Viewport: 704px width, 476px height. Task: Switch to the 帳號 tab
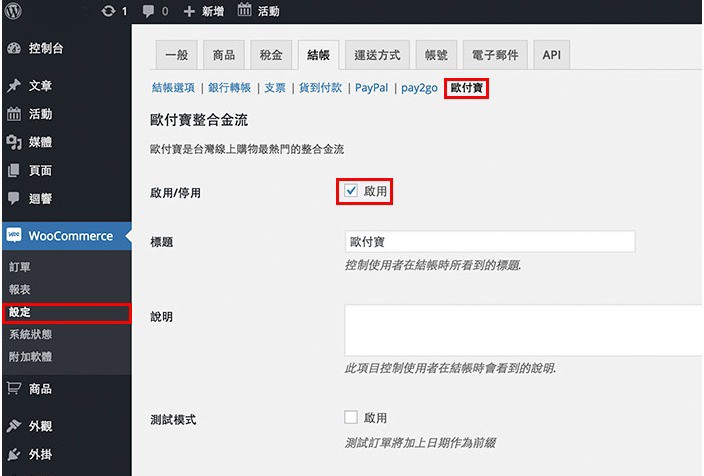(x=436, y=55)
